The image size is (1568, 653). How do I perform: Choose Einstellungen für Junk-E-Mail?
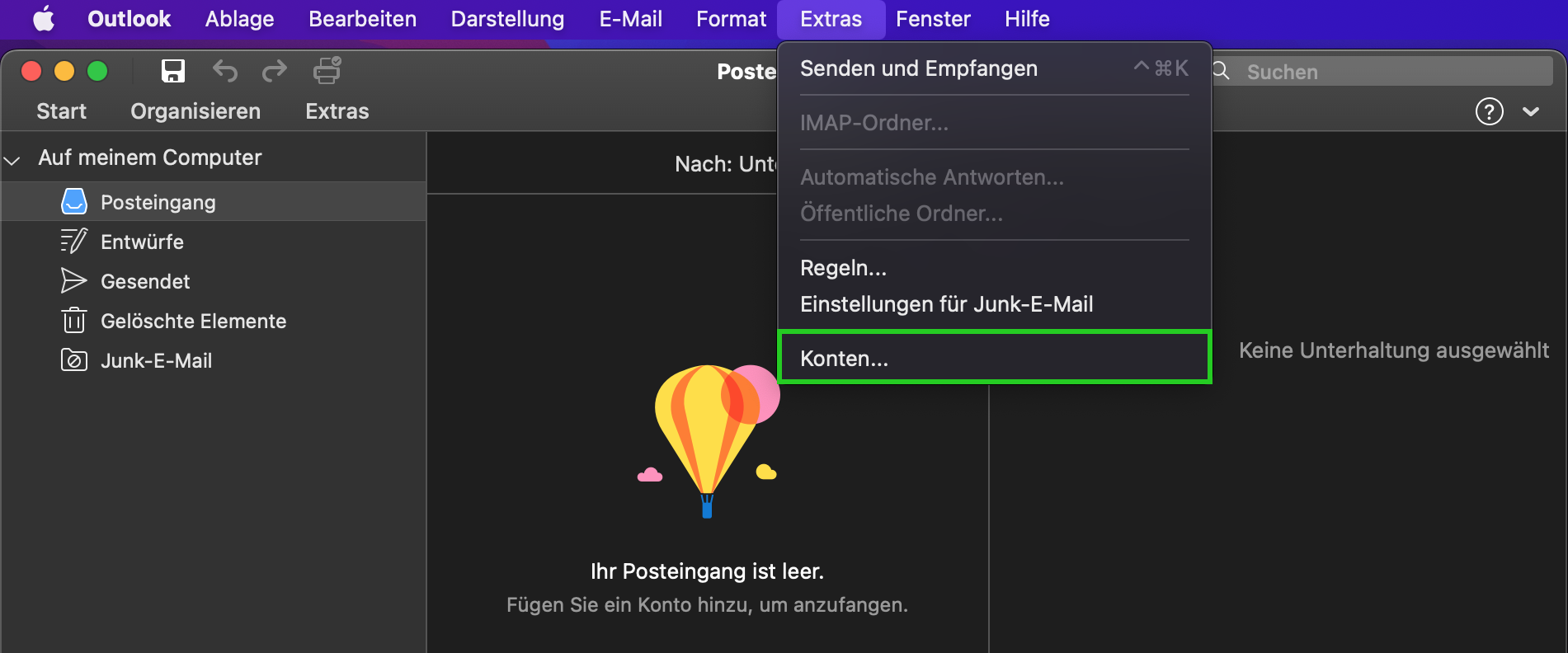coord(994,304)
